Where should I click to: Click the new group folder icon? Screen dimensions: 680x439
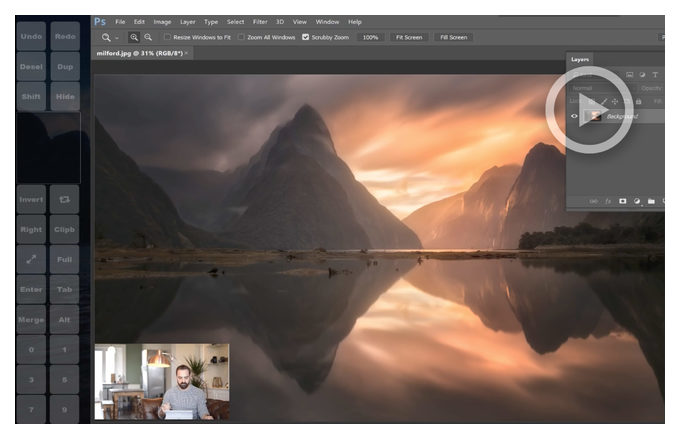[x=651, y=201]
